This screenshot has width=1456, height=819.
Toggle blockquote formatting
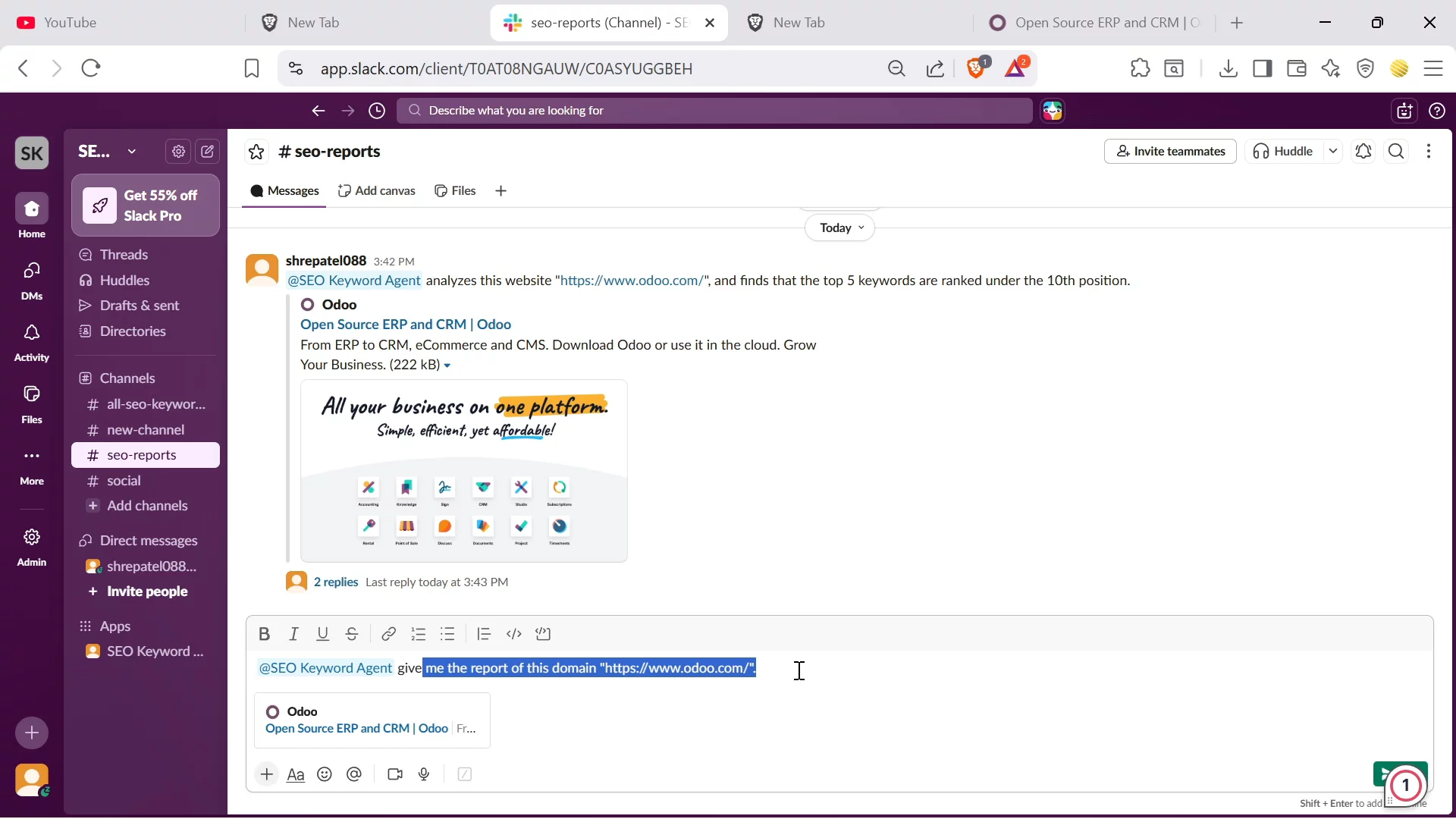click(x=484, y=634)
